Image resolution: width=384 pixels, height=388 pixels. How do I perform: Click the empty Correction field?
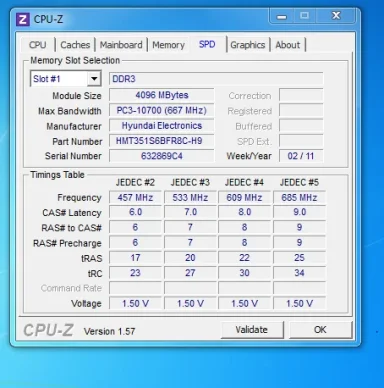coord(301,95)
